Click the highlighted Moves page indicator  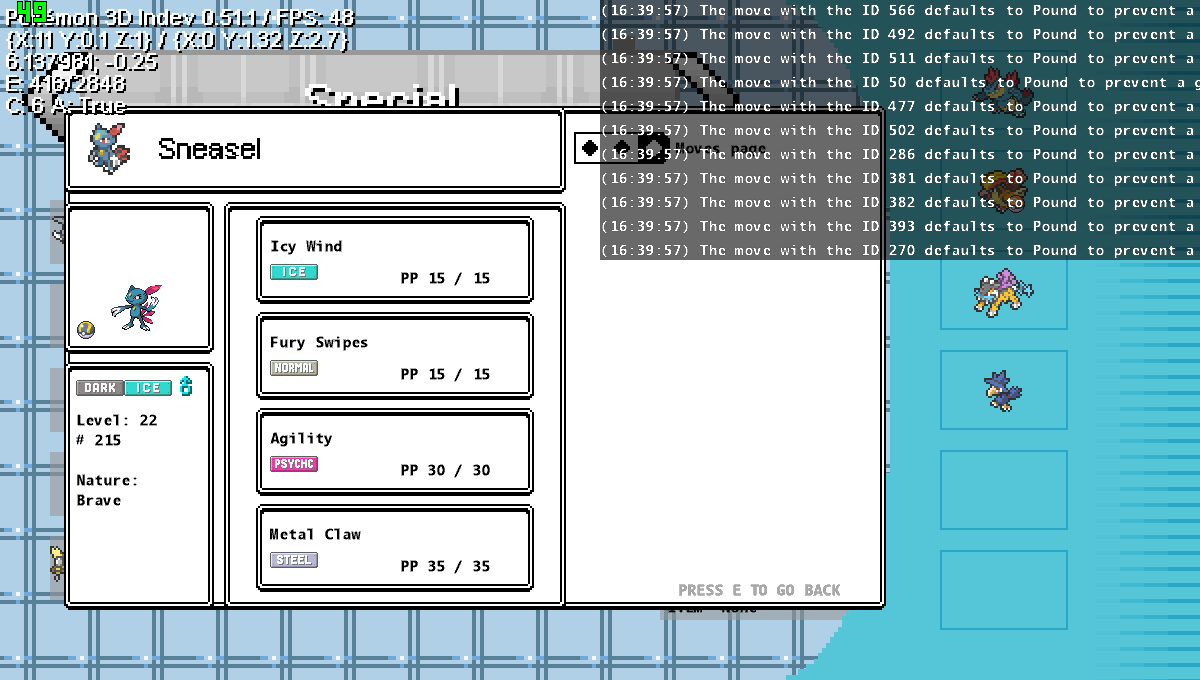point(654,148)
